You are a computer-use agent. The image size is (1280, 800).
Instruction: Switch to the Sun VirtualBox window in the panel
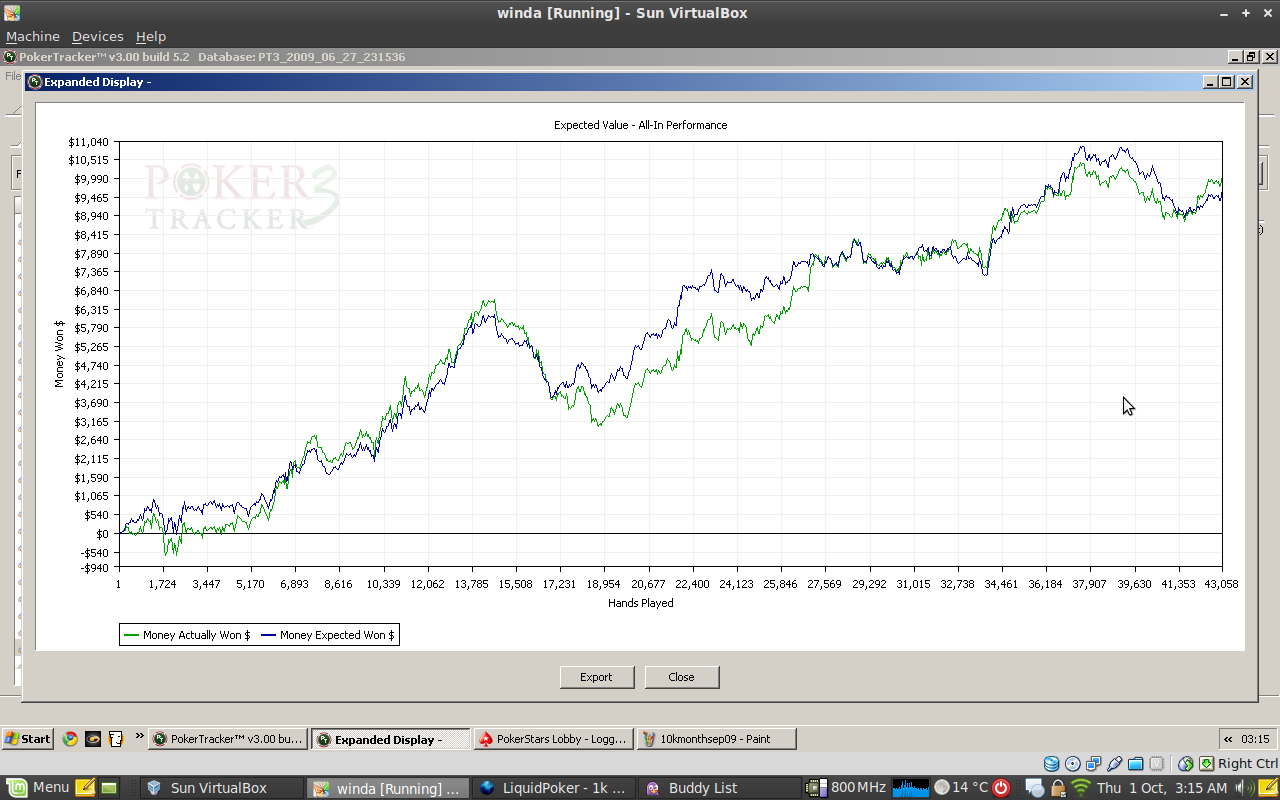pos(220,788)
